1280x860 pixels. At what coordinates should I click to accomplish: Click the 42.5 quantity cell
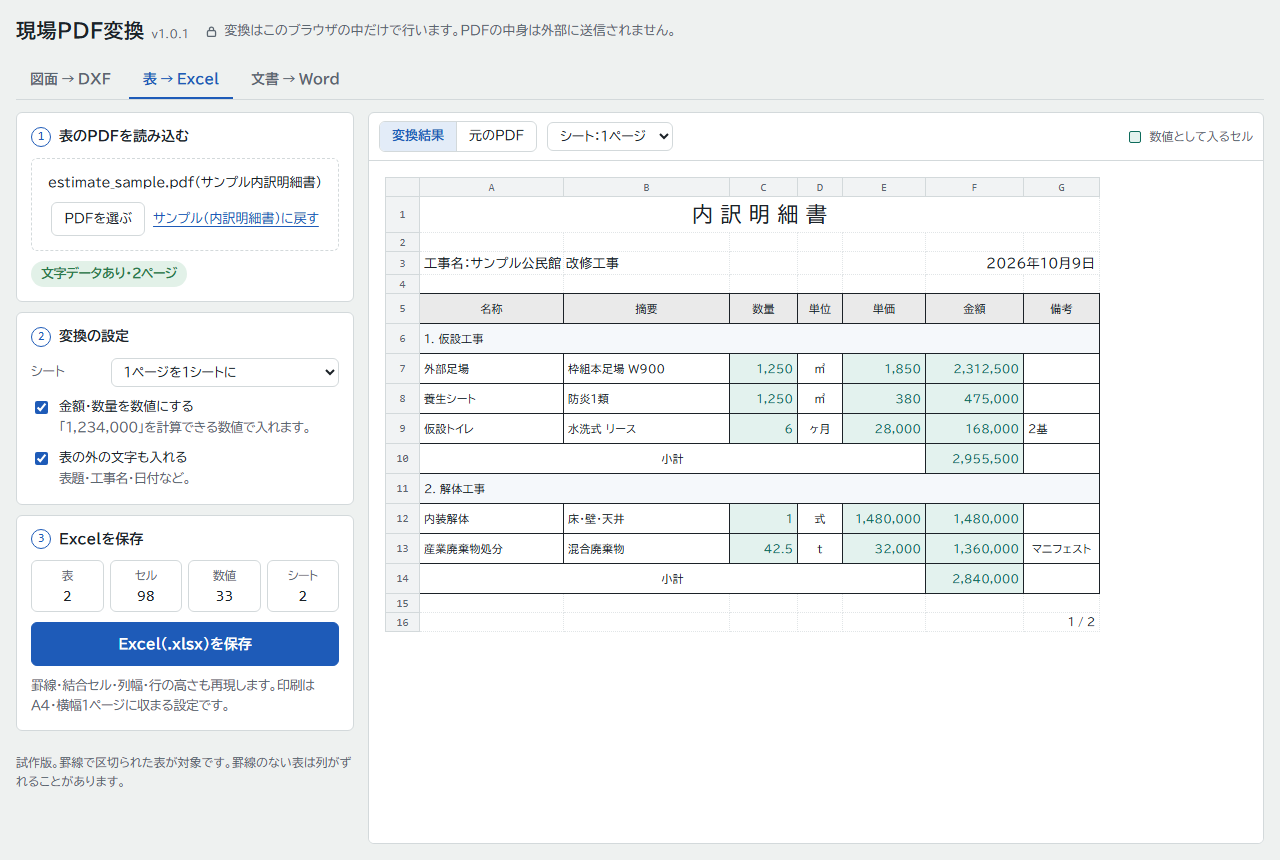[x=763, y=549]
